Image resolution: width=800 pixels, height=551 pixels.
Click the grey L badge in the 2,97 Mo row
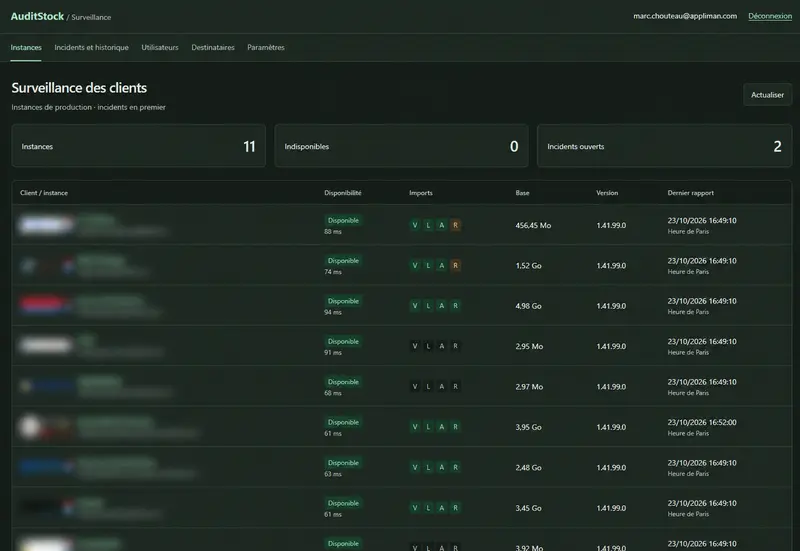point(428,386)
